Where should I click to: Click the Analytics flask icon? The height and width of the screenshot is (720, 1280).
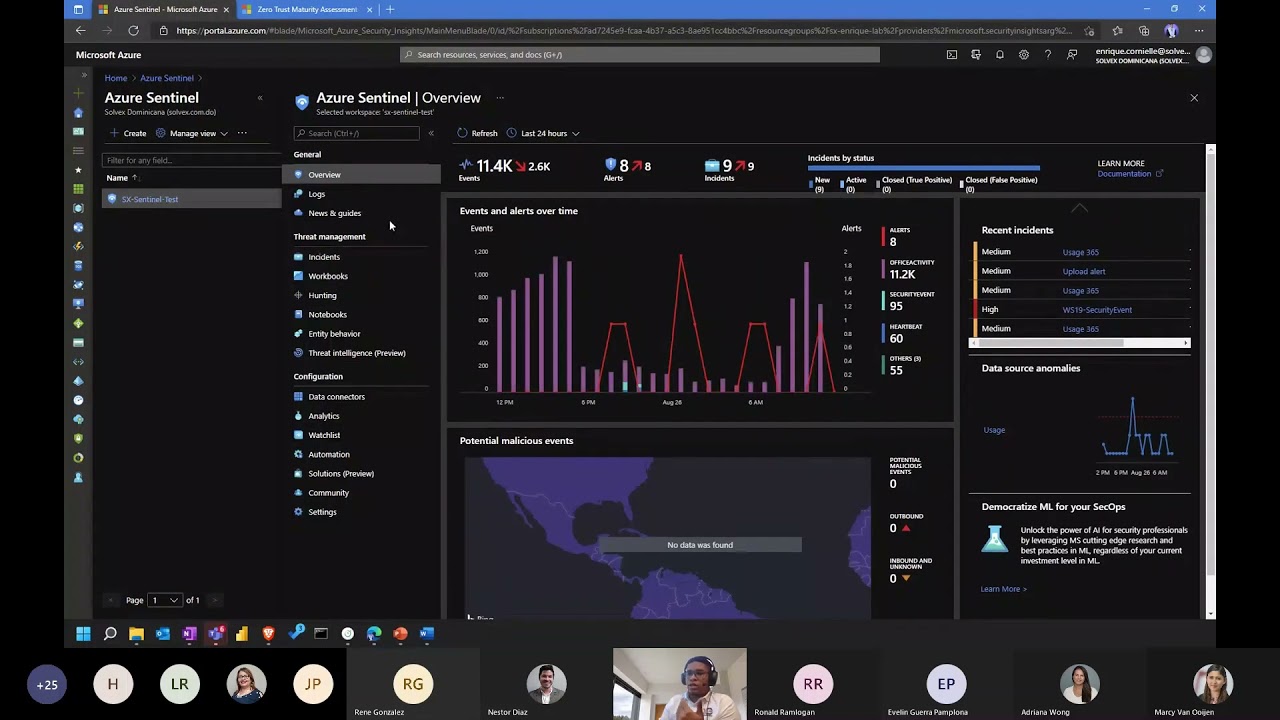298,416
